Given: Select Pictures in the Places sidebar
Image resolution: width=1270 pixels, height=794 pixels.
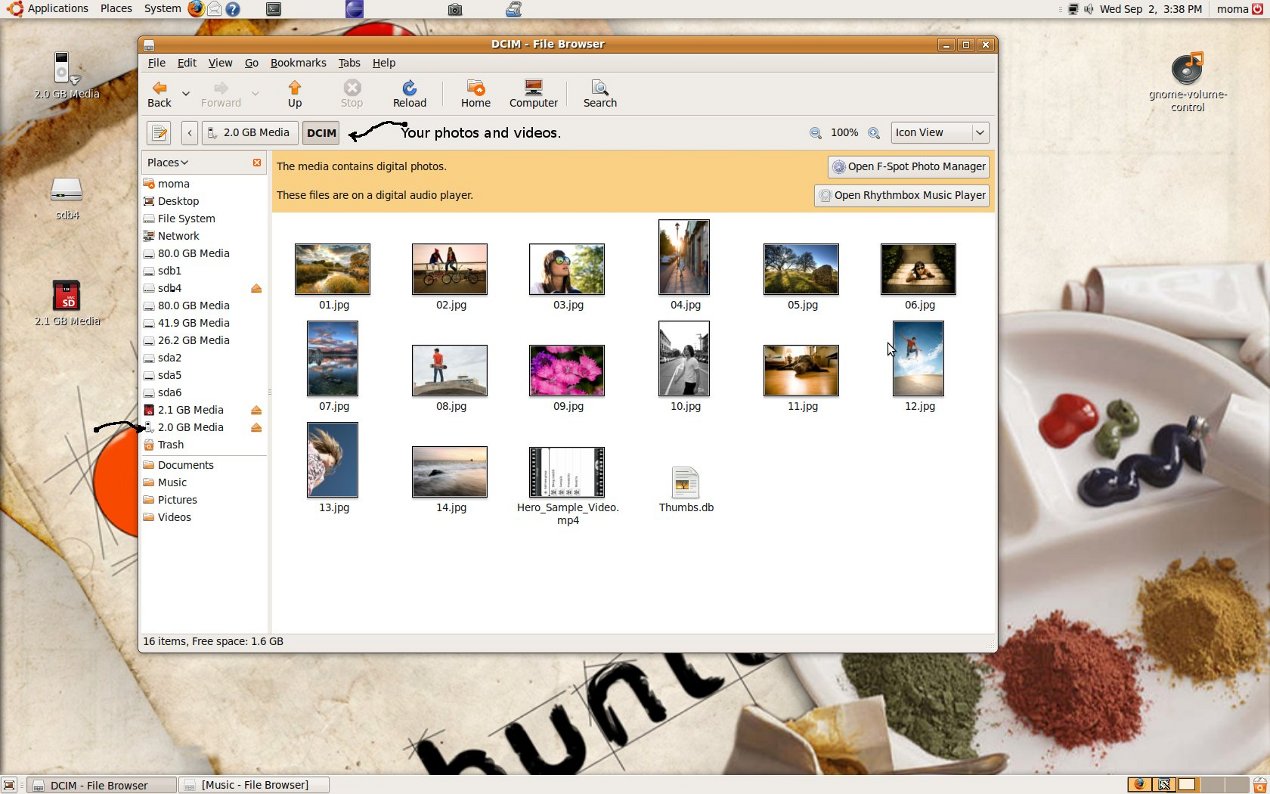Looking at the screenshot, I should pos(177,500).
